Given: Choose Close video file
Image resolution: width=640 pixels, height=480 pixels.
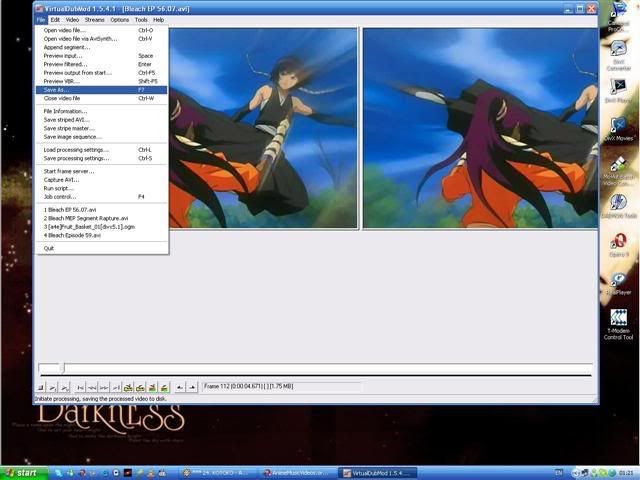Looking at the screenshot, I should coord(102,98).
